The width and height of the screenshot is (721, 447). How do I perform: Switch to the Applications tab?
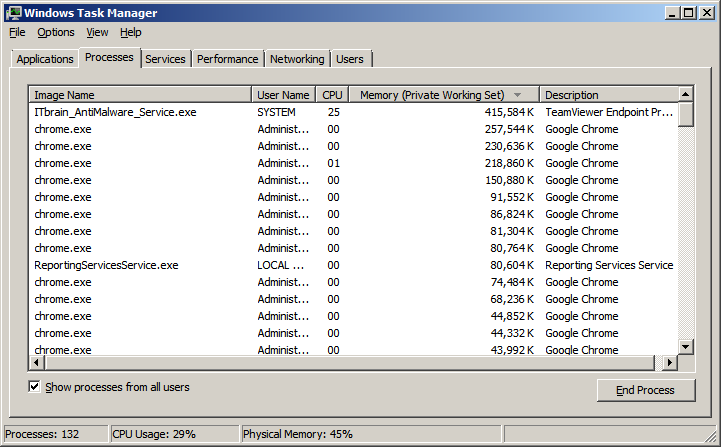(x=45, y=59)
